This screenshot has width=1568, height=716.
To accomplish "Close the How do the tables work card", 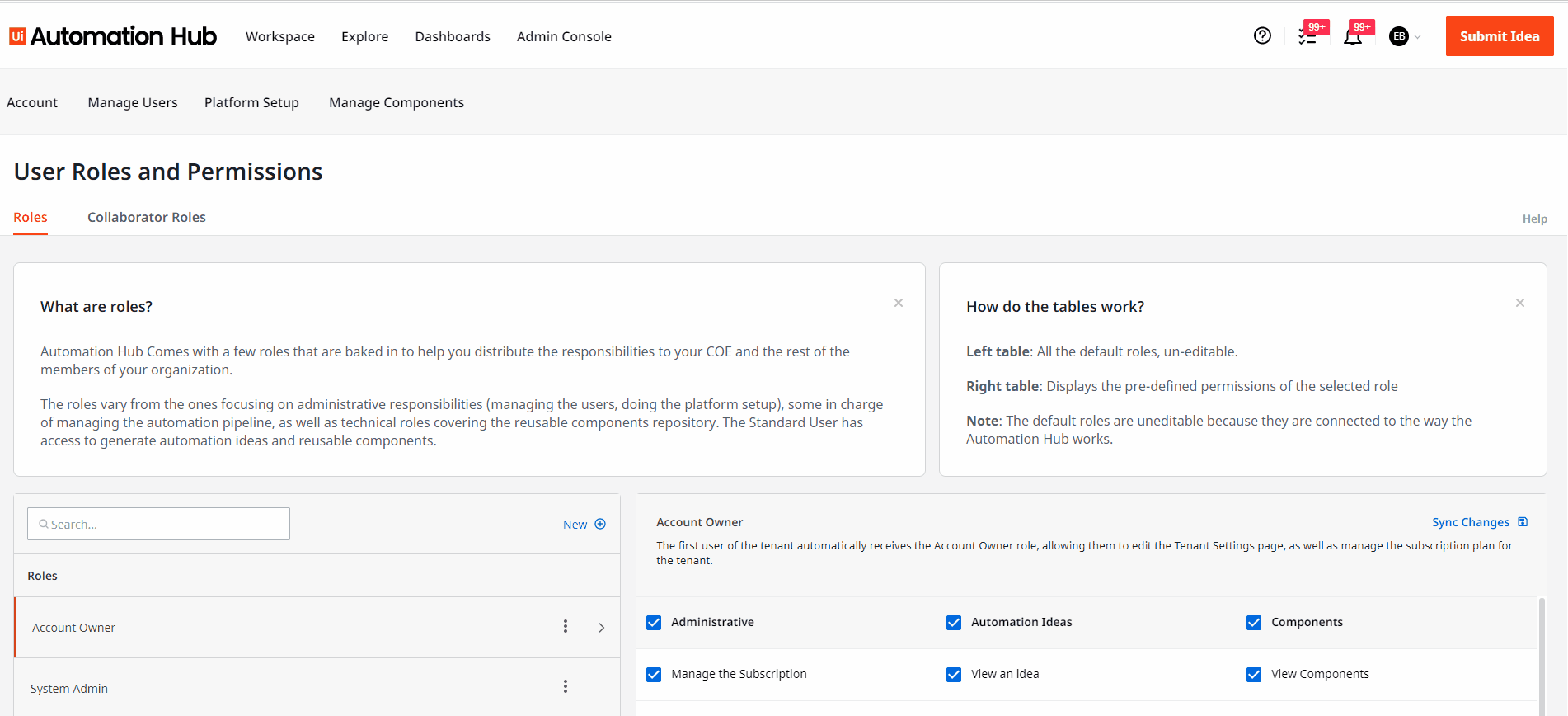I will pyautogui.click(x=1520, y=303).
